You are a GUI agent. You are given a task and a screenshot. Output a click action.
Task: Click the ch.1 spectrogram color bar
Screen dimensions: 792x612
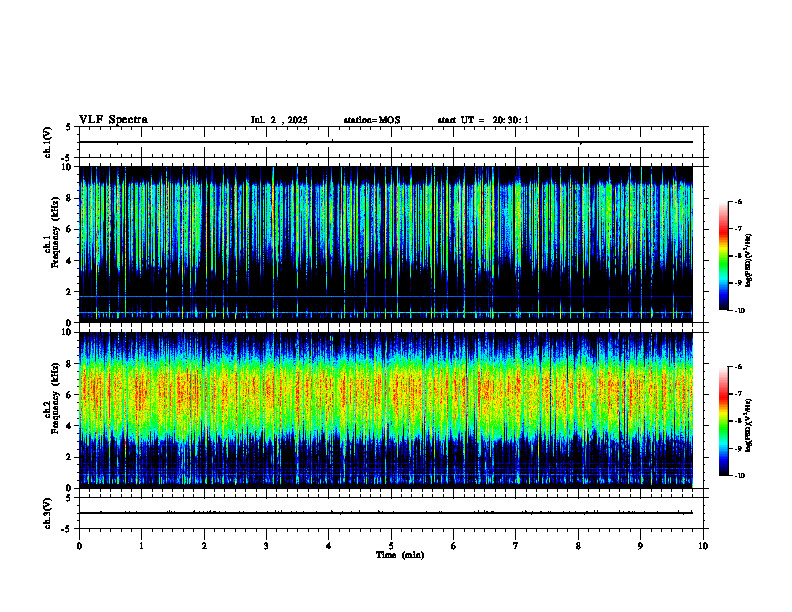[x=724, y=256]
